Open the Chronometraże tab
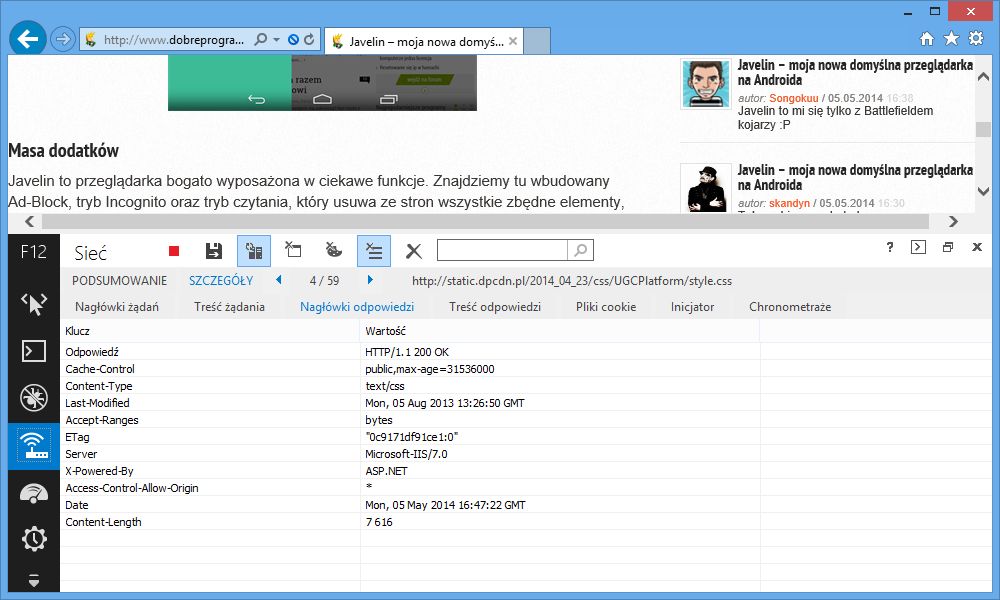This screenshot has width=1000, height=600. [790, 307]
